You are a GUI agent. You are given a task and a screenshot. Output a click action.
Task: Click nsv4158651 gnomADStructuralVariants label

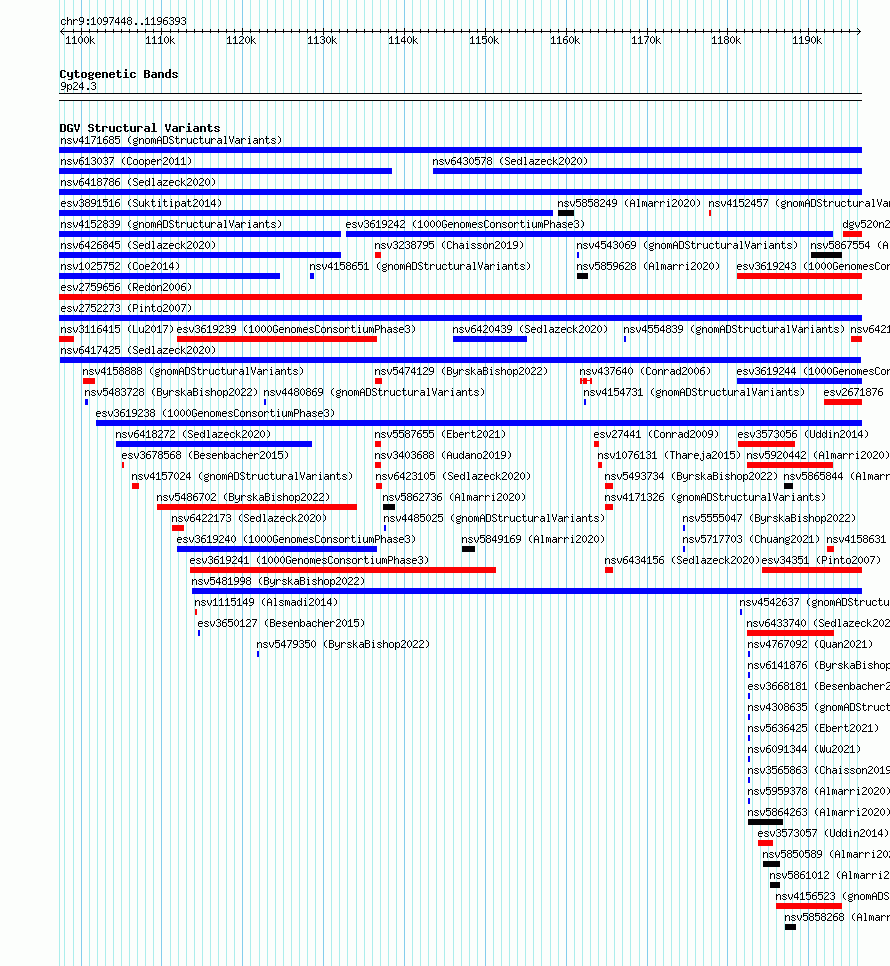(419, 266)
